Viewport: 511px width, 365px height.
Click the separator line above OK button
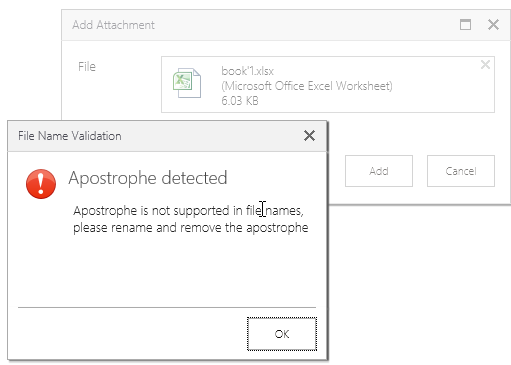[167, 307]
